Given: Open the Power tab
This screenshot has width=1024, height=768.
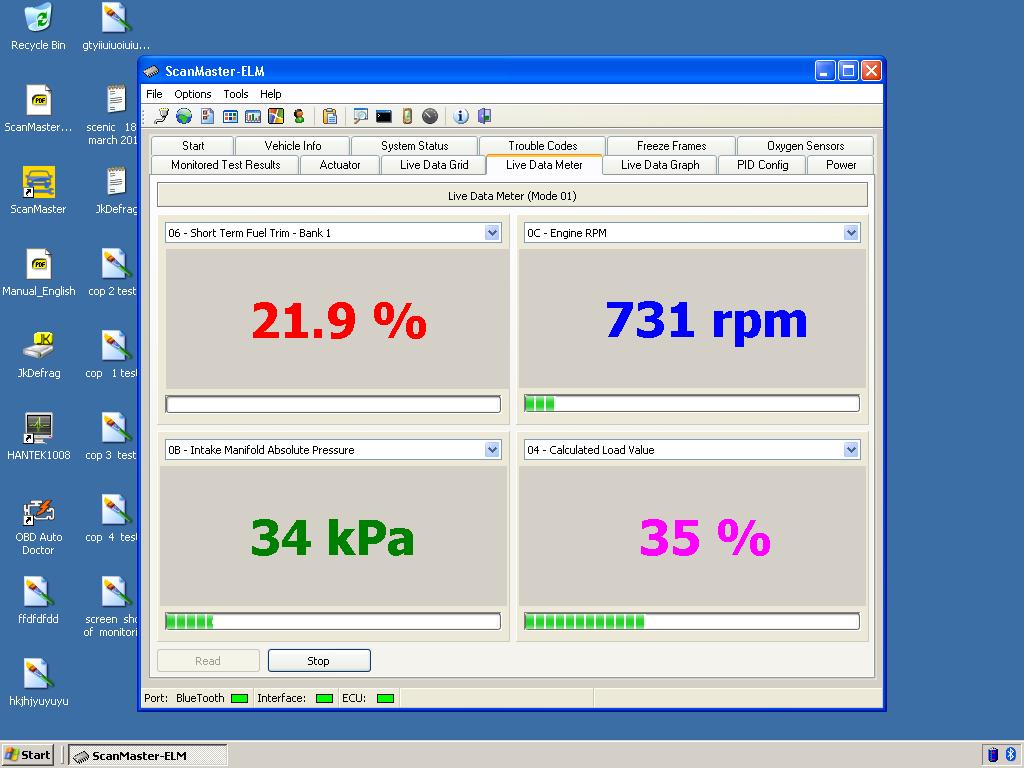Looking at the screenshot, I should tap(840, 165).
